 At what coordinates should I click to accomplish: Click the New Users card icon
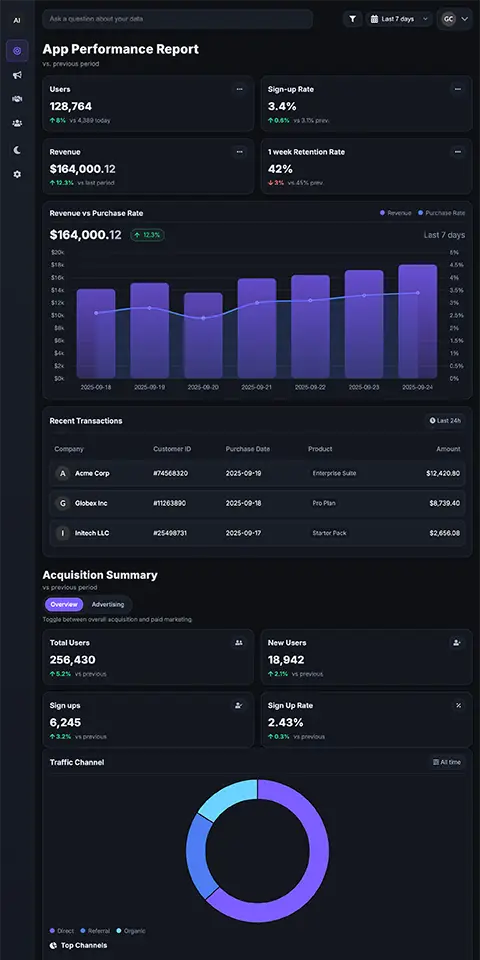tap(457, 643)
